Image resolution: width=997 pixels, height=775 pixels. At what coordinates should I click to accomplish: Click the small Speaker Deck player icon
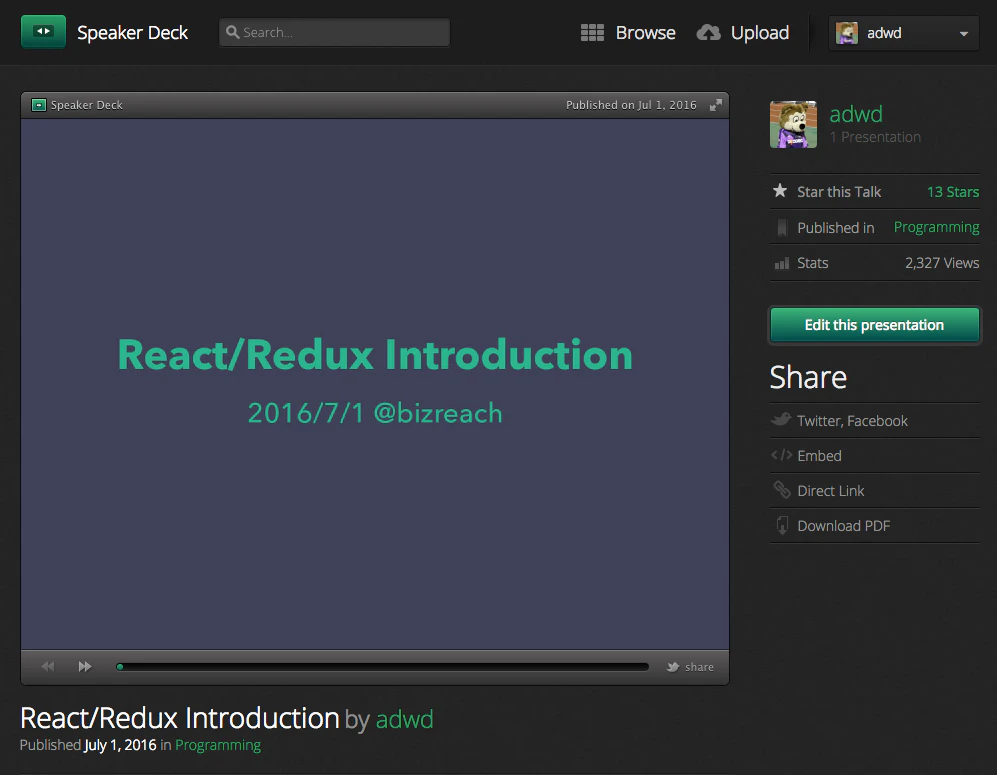(39, 105)
